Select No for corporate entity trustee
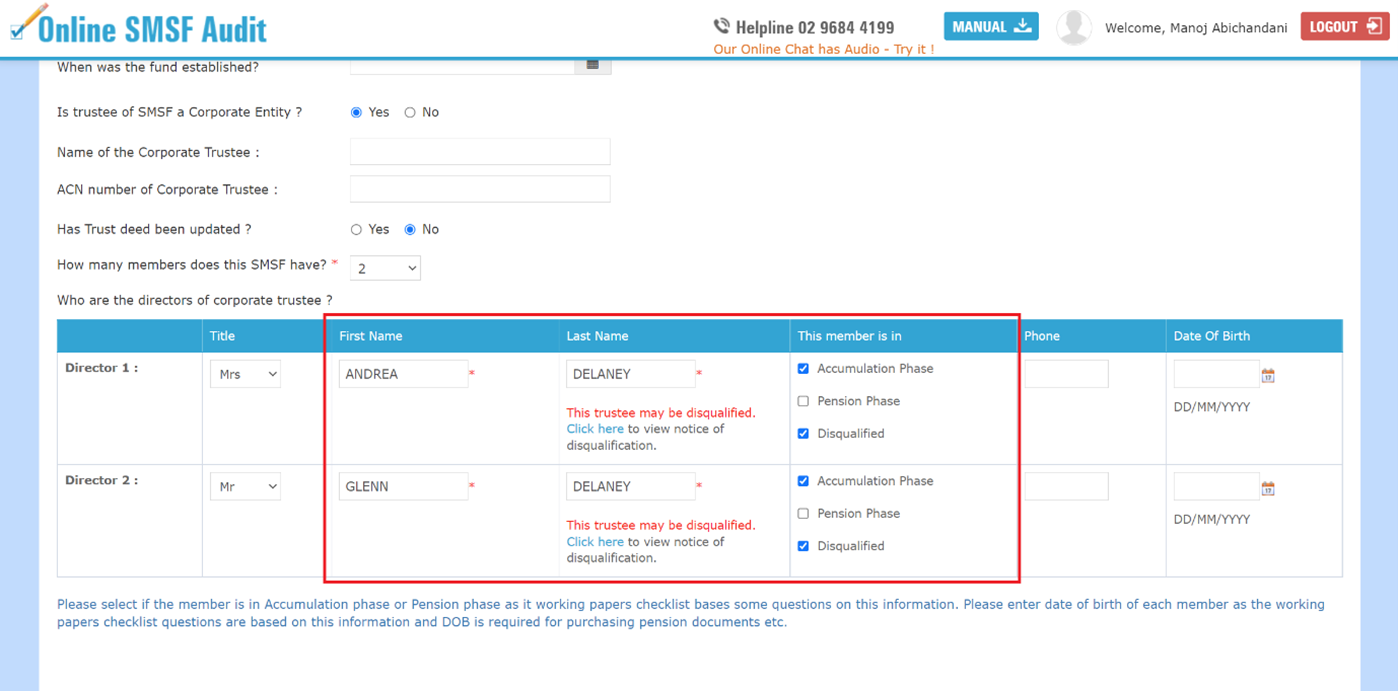The height and width of the screenshot is (691, 1398). 410,113
